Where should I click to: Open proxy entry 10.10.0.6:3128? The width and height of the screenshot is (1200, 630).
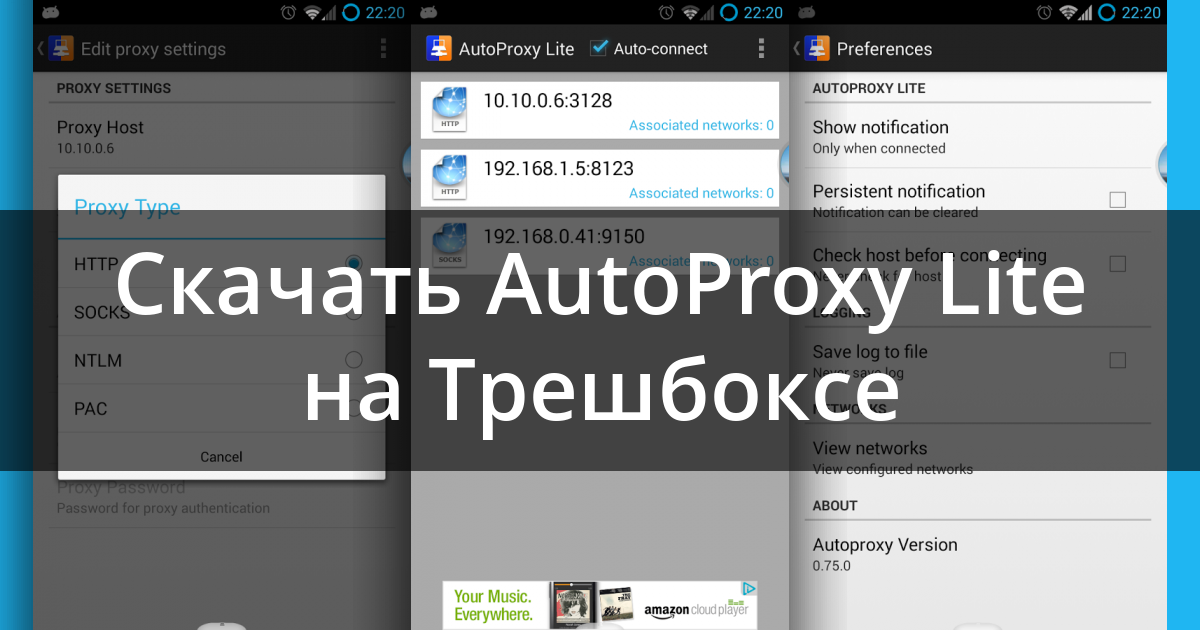pyautogui.click(x=600, y=110)
